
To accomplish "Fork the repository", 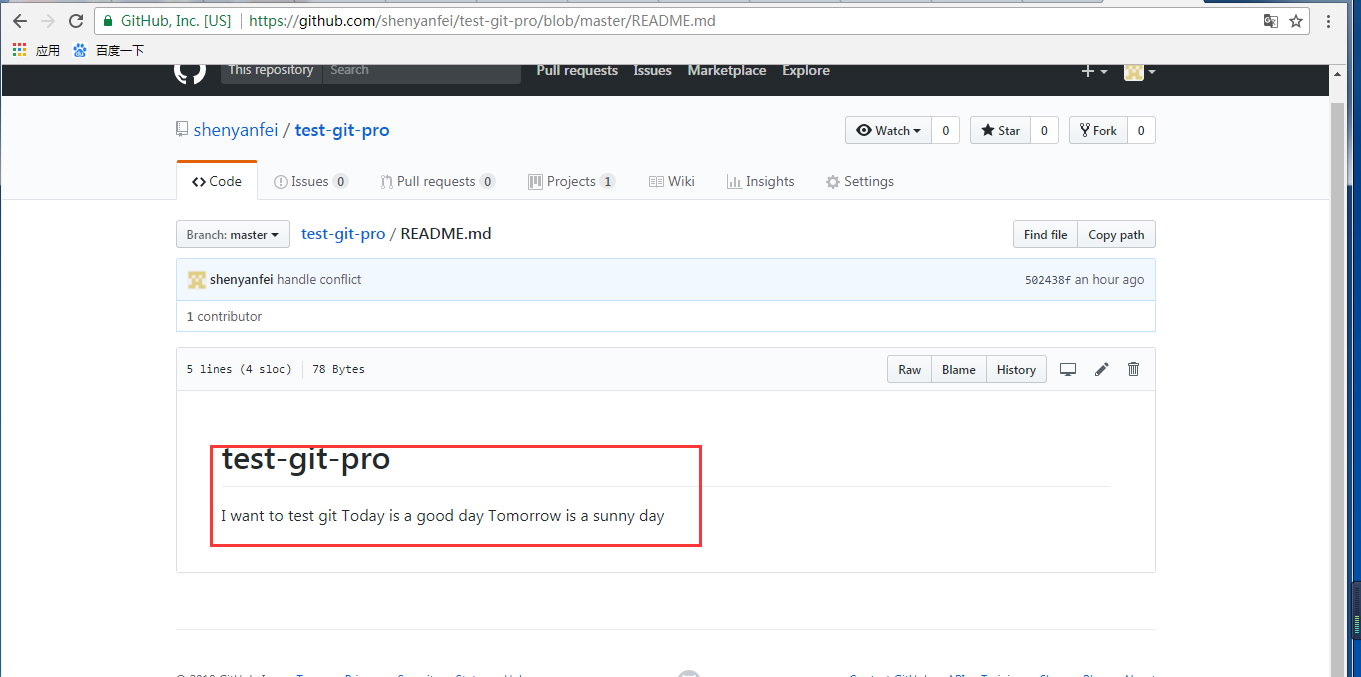I will [1098, 130].
